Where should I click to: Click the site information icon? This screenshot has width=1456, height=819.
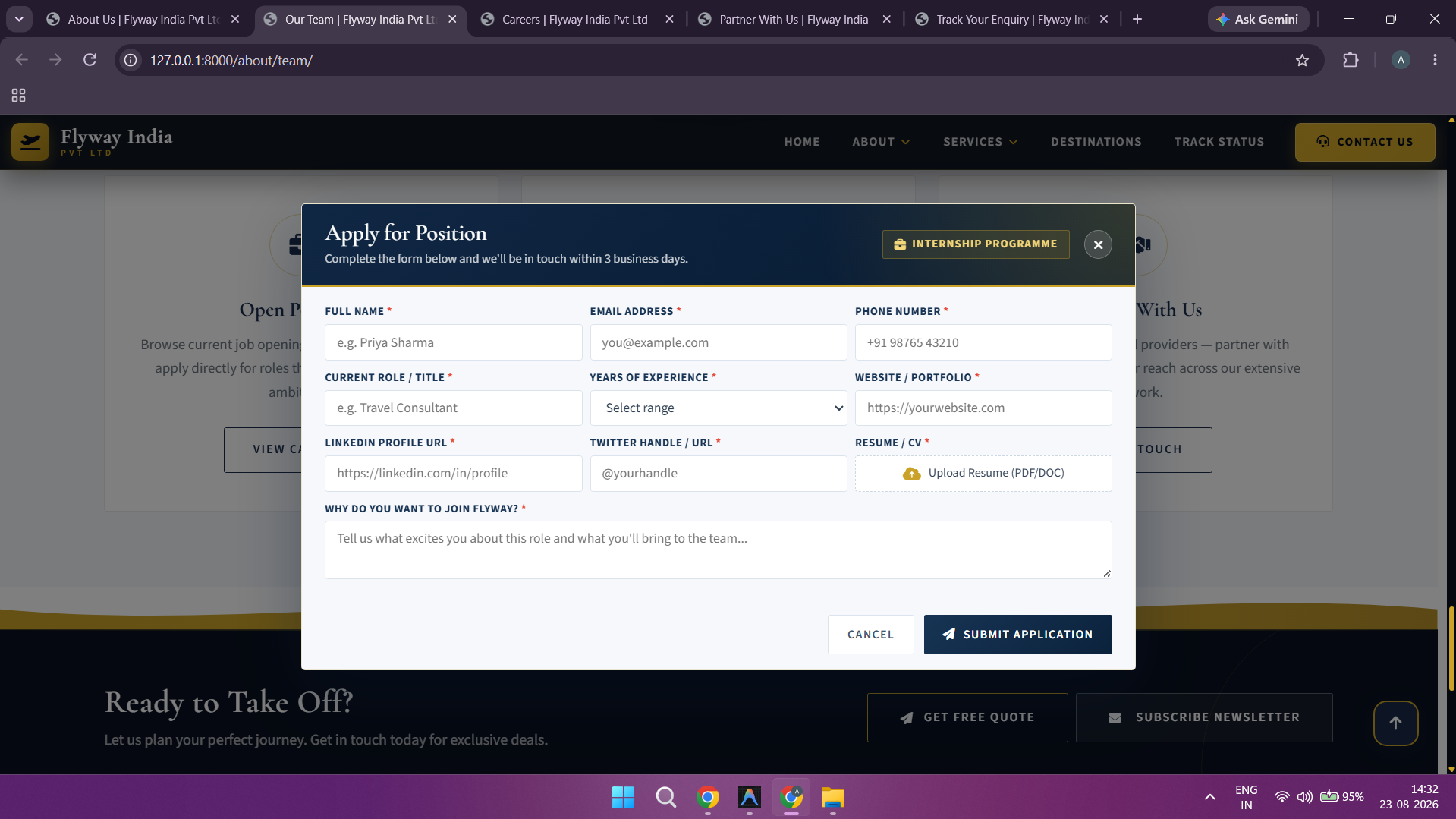[131, 60]
